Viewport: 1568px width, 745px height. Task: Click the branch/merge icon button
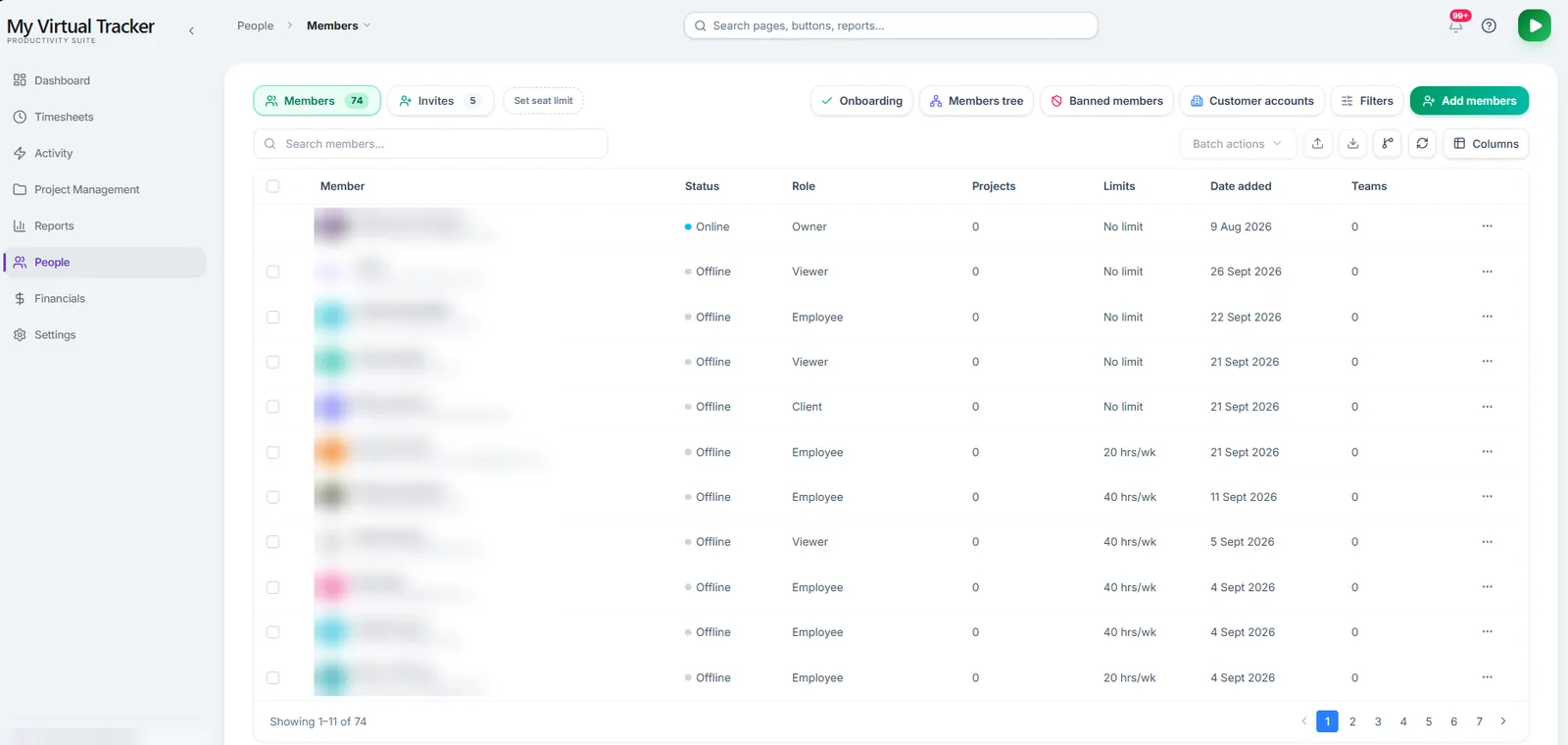(1388, 143)
